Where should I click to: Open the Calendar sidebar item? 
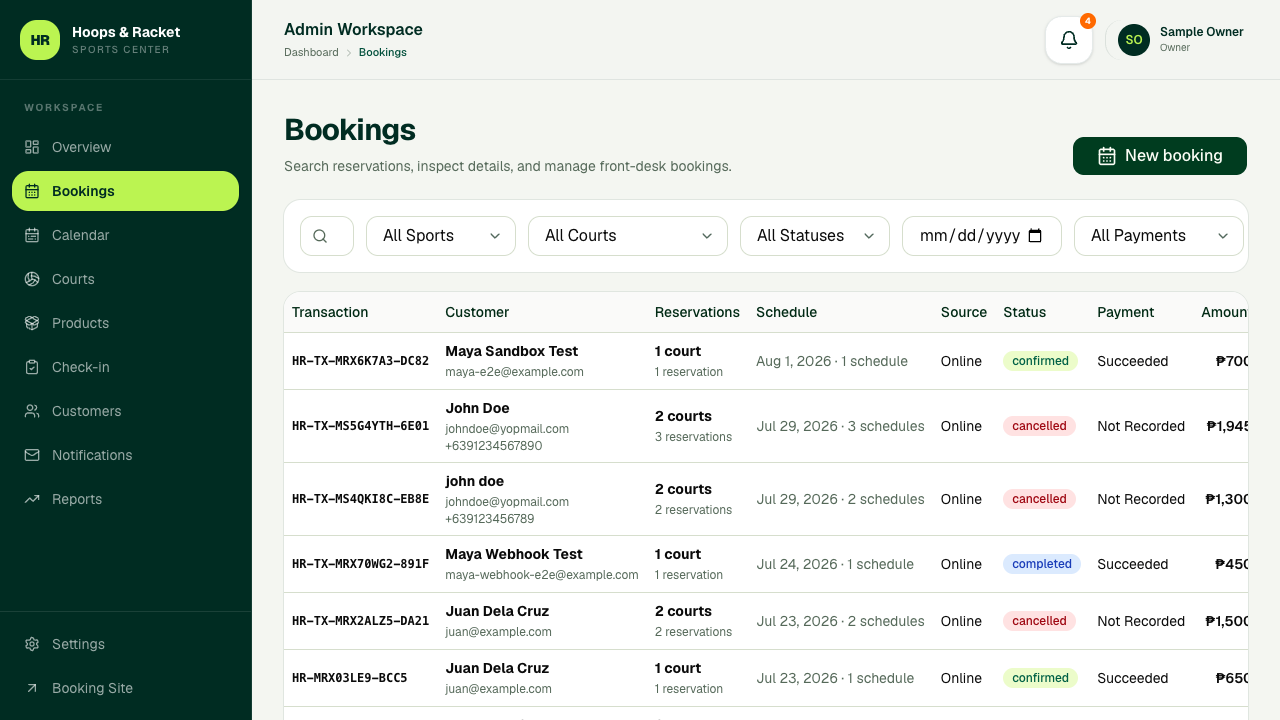click(125, 235)
